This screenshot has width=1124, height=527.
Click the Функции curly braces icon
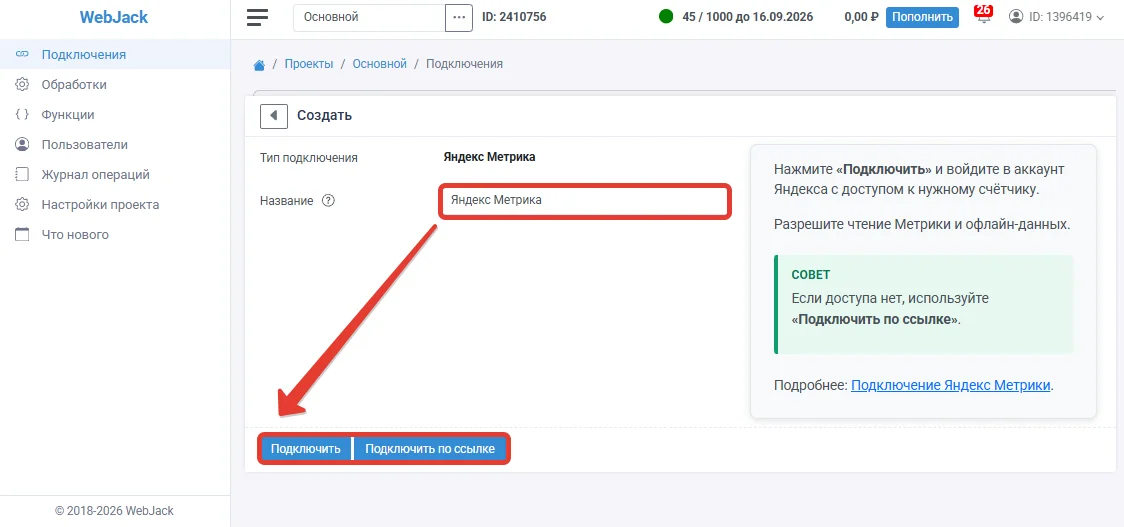(x=22, y=115)
